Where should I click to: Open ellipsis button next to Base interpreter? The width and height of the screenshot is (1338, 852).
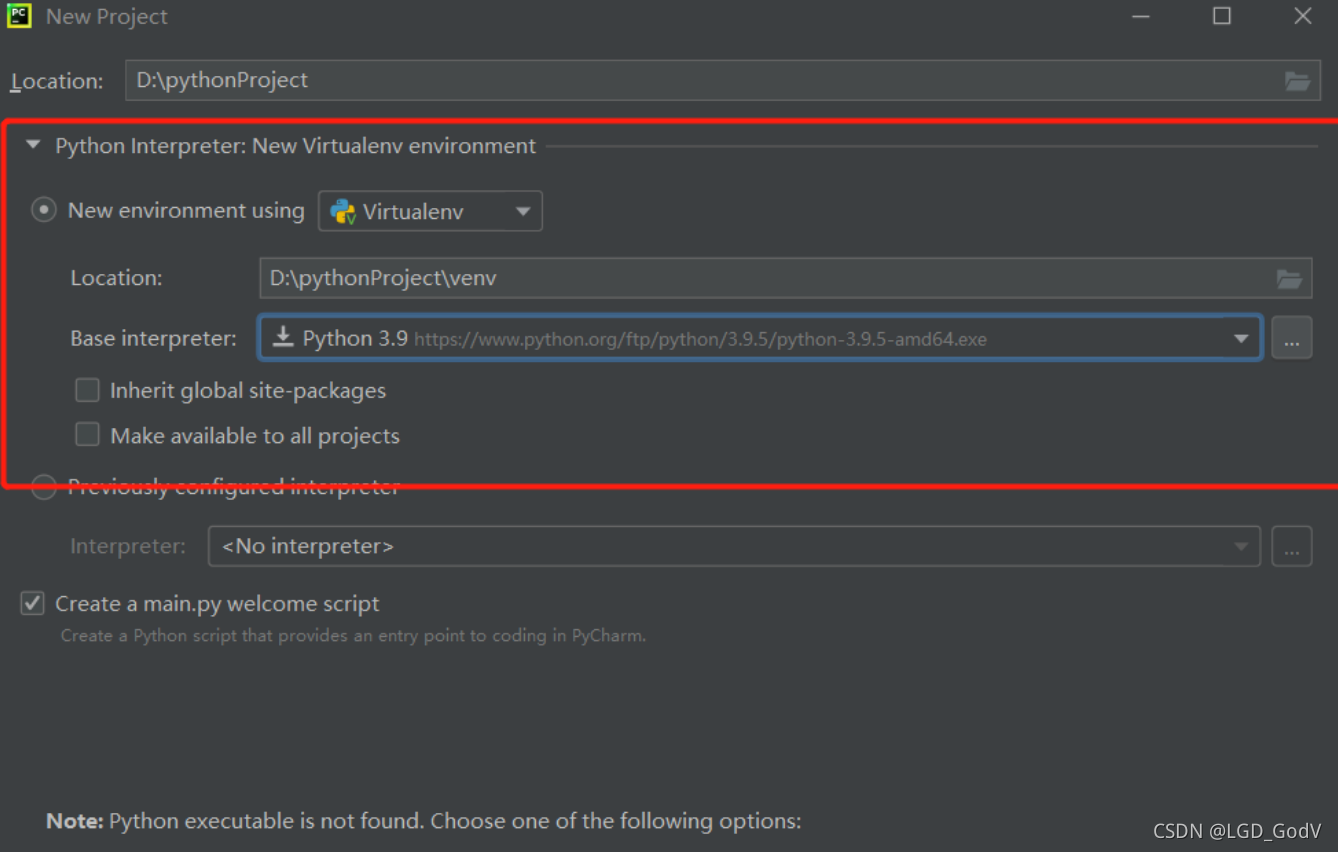[1292, 339]
